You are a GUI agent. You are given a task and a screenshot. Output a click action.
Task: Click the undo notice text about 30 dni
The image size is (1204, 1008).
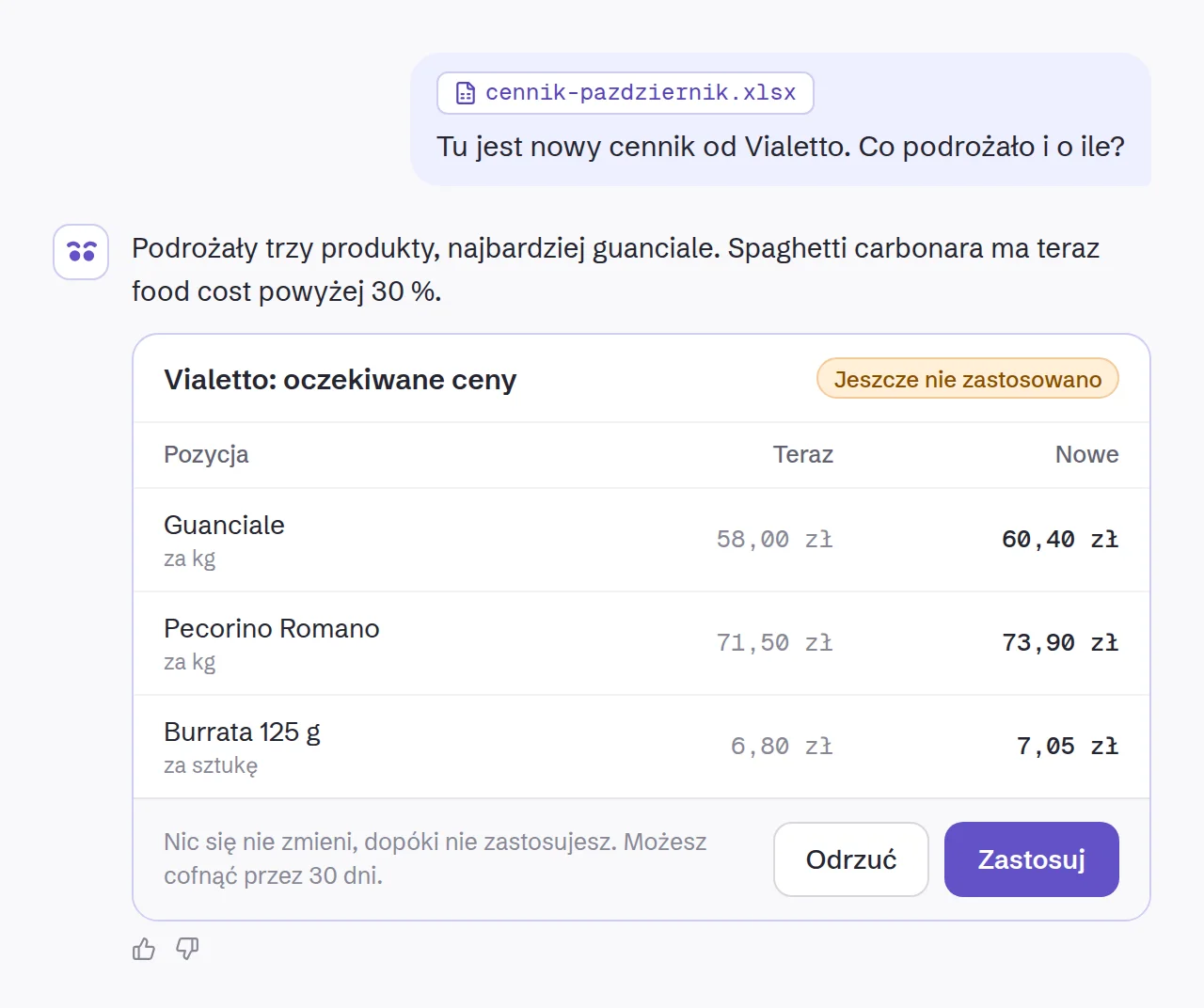(435, 858)
